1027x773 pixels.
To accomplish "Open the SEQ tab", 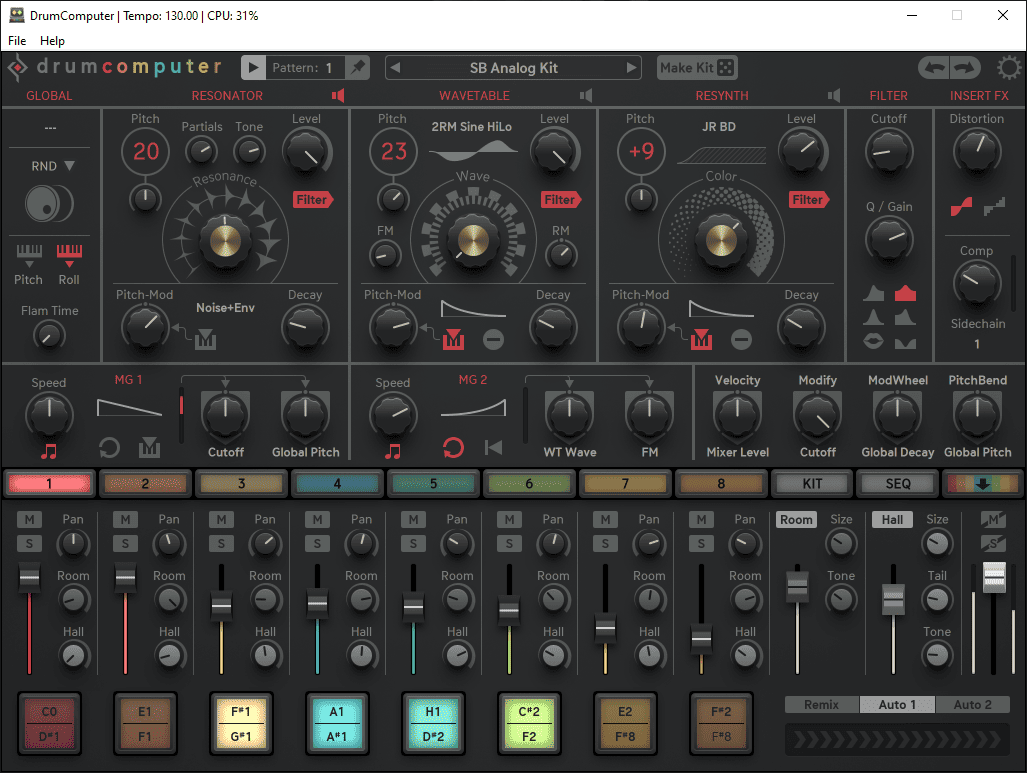I will [898, 483].
